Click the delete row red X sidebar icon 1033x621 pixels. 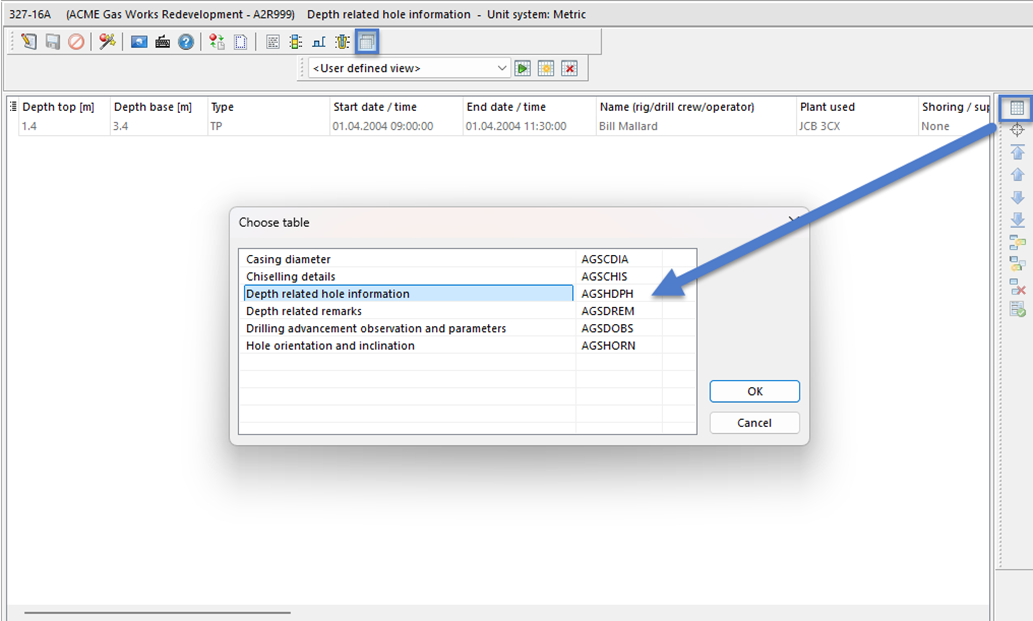pyautogui.click(x=1017, y=286)
